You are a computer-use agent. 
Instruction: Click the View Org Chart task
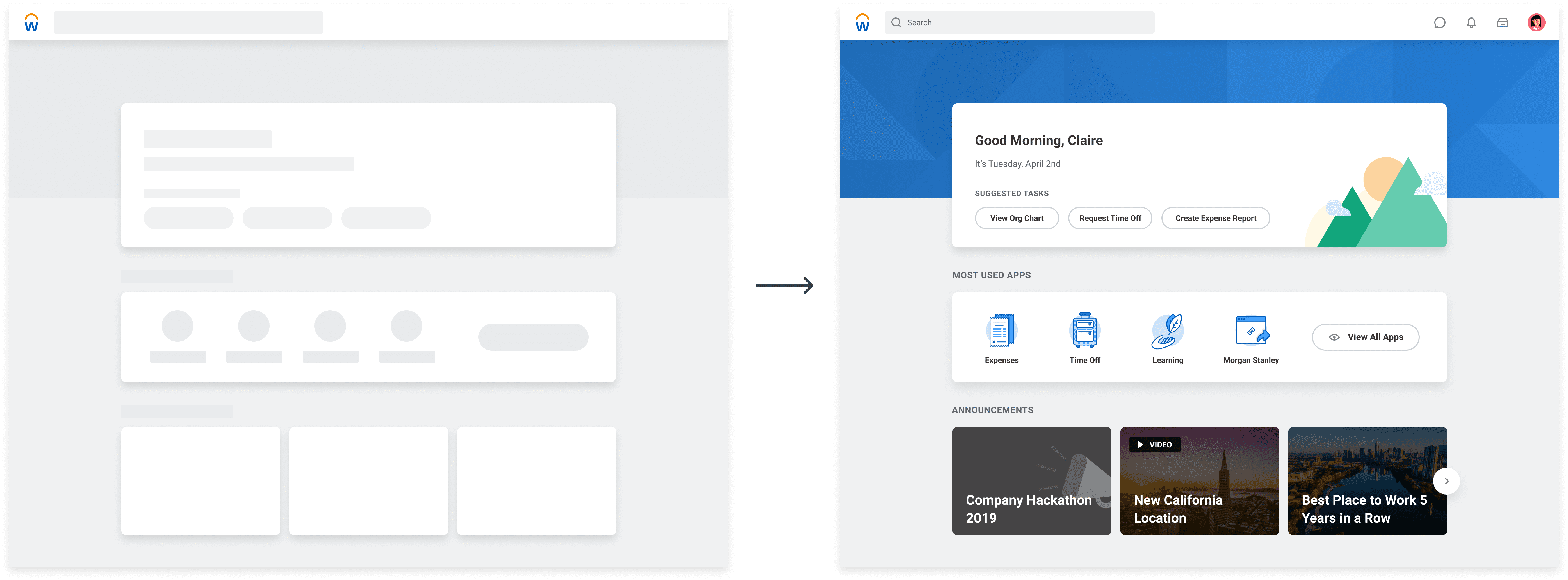coord(1017,218)
